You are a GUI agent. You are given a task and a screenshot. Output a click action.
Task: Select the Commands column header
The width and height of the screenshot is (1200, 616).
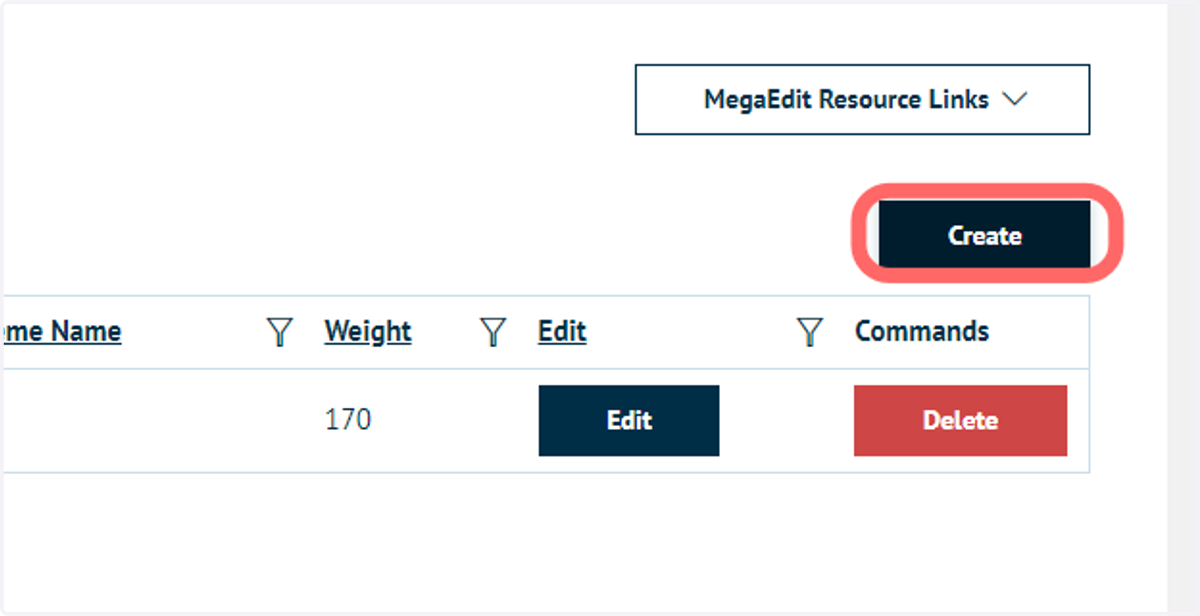[922, 331]
